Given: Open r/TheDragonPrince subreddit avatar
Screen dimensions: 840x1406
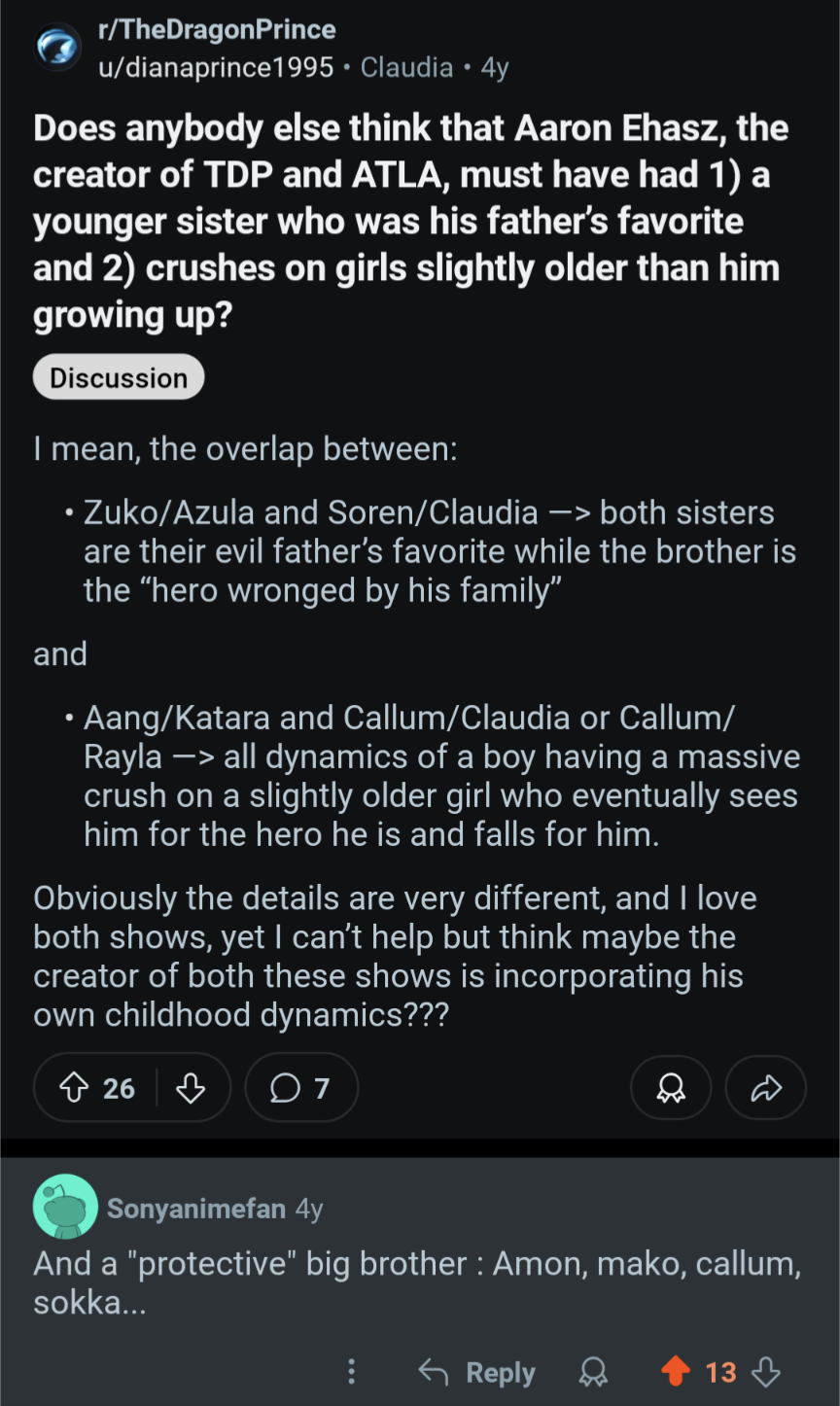Looking at the screenshot, I should [x=58, y=48].
